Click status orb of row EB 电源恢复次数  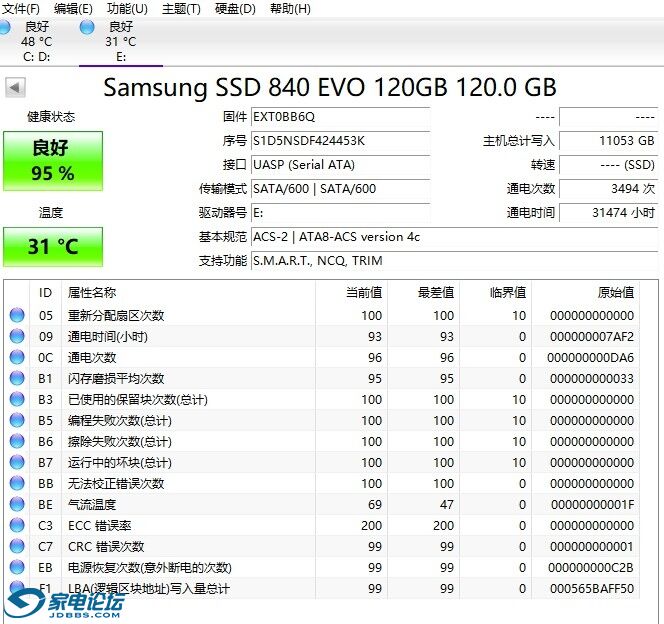click(17, 567)
